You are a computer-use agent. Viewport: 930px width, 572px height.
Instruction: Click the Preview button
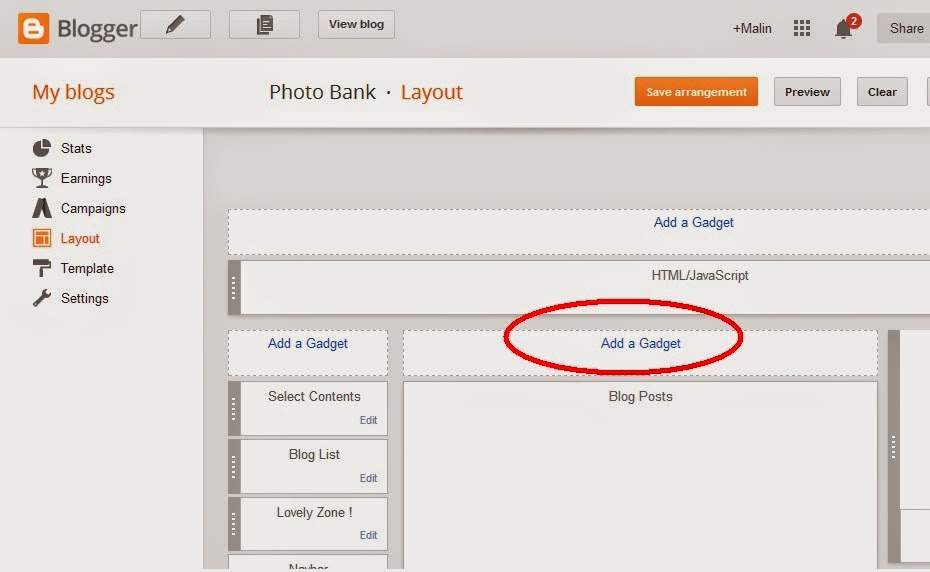(x=807, y=92)
